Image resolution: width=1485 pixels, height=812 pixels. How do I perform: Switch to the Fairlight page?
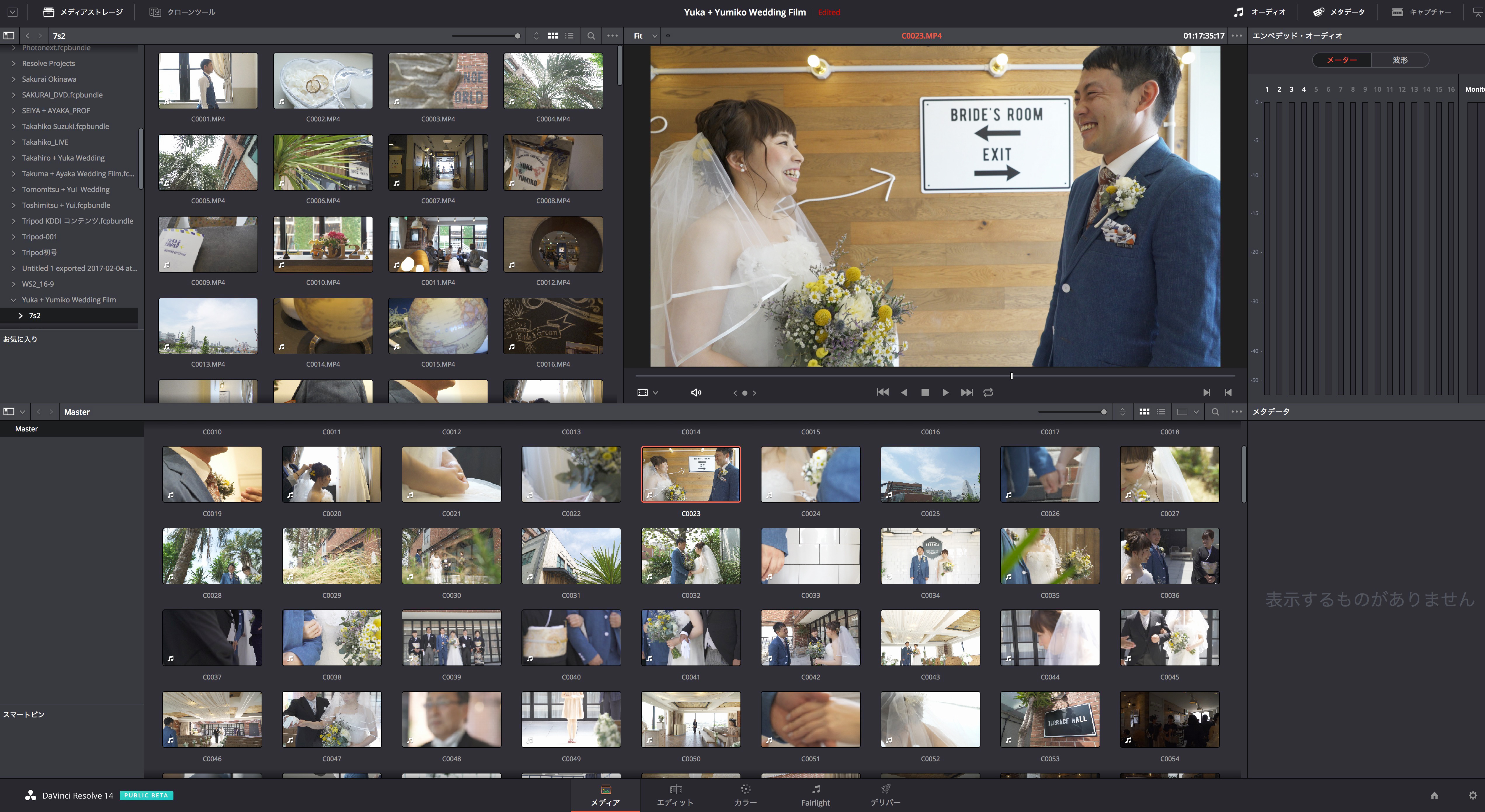point(815,795)
